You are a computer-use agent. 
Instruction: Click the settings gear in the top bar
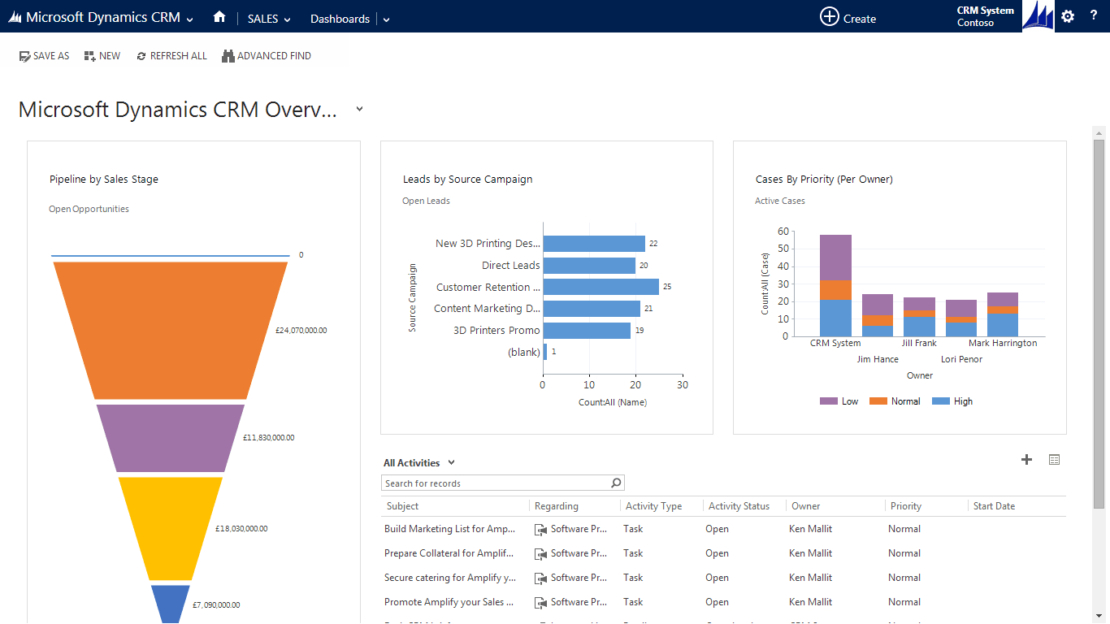tap(1067, 16)
